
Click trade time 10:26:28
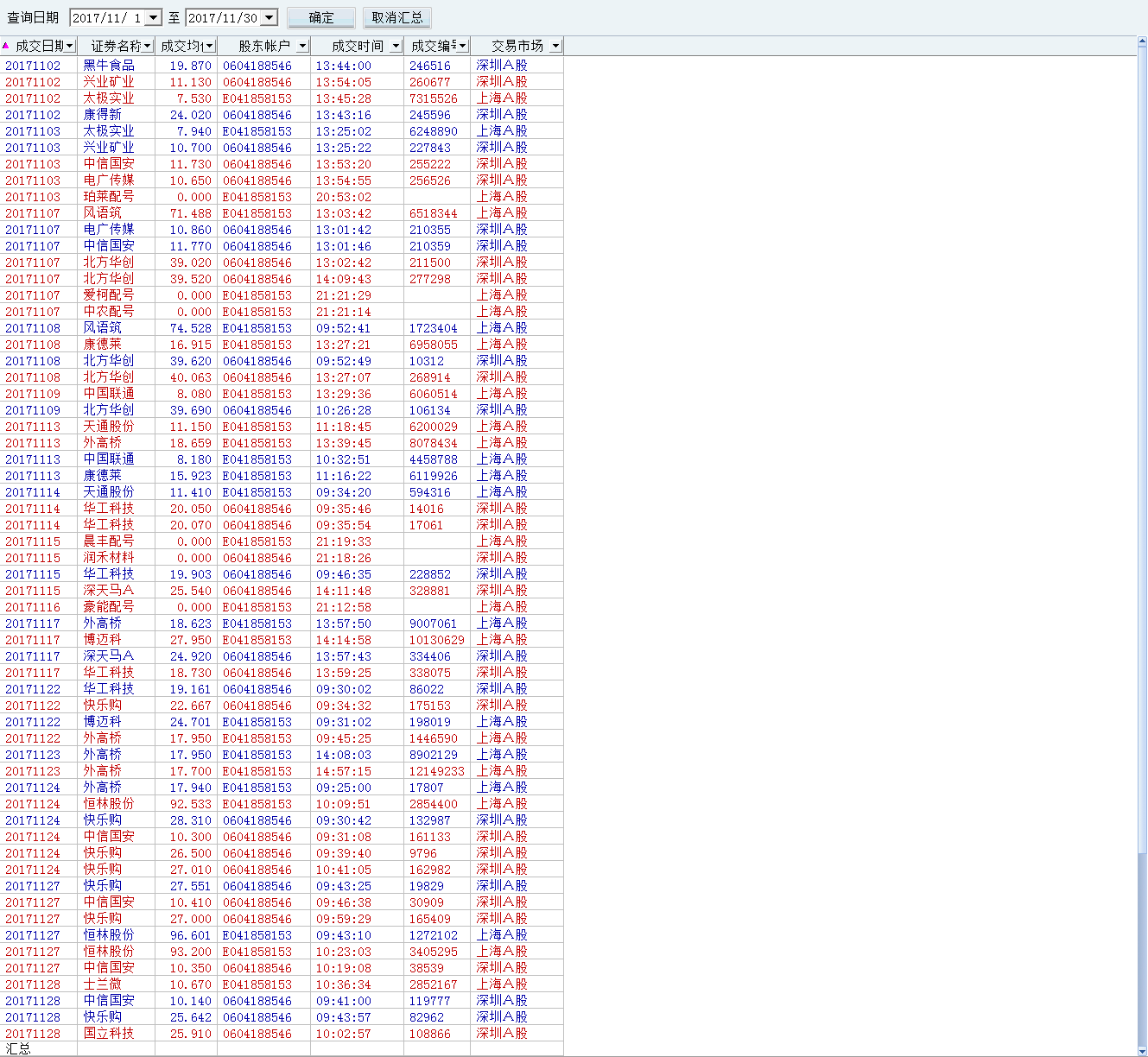[x=343, y=410]
